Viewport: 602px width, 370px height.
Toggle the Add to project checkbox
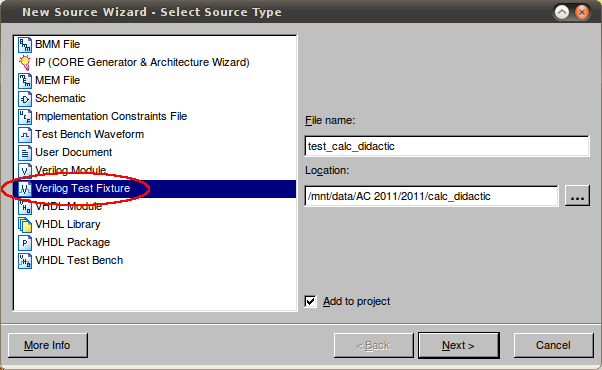tap(311, 302)
